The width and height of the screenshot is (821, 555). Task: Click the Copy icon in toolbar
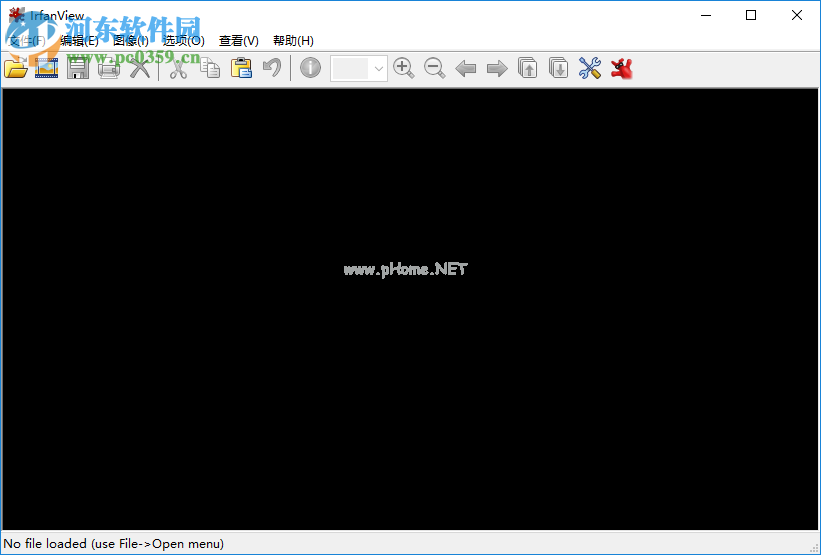coord(210,68)
